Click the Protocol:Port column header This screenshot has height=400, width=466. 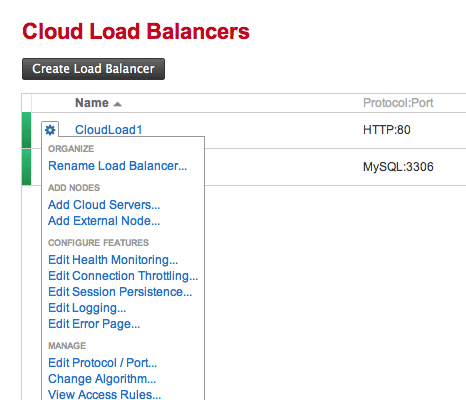pos(398,103)
